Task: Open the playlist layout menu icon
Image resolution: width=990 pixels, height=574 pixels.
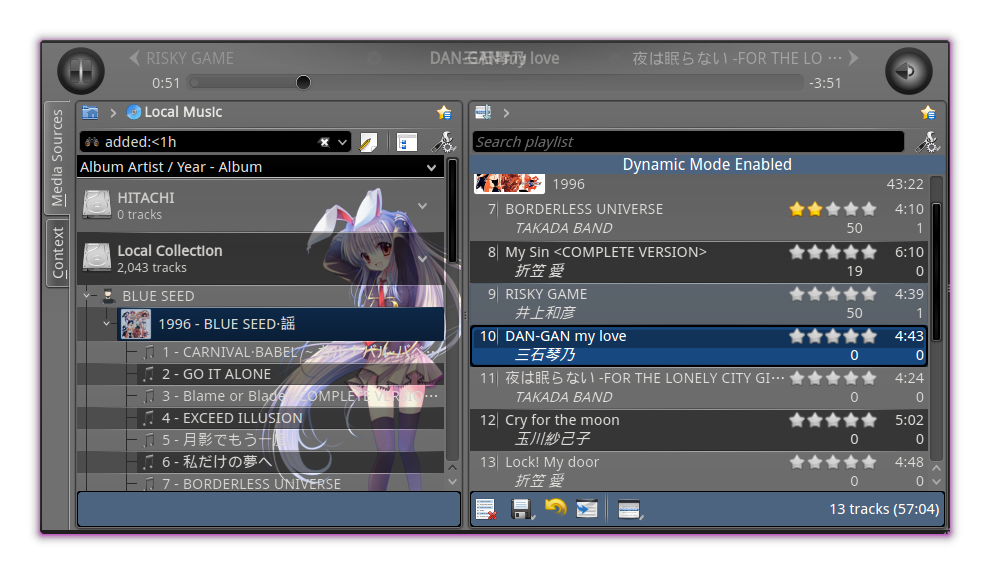Action: 629,509
